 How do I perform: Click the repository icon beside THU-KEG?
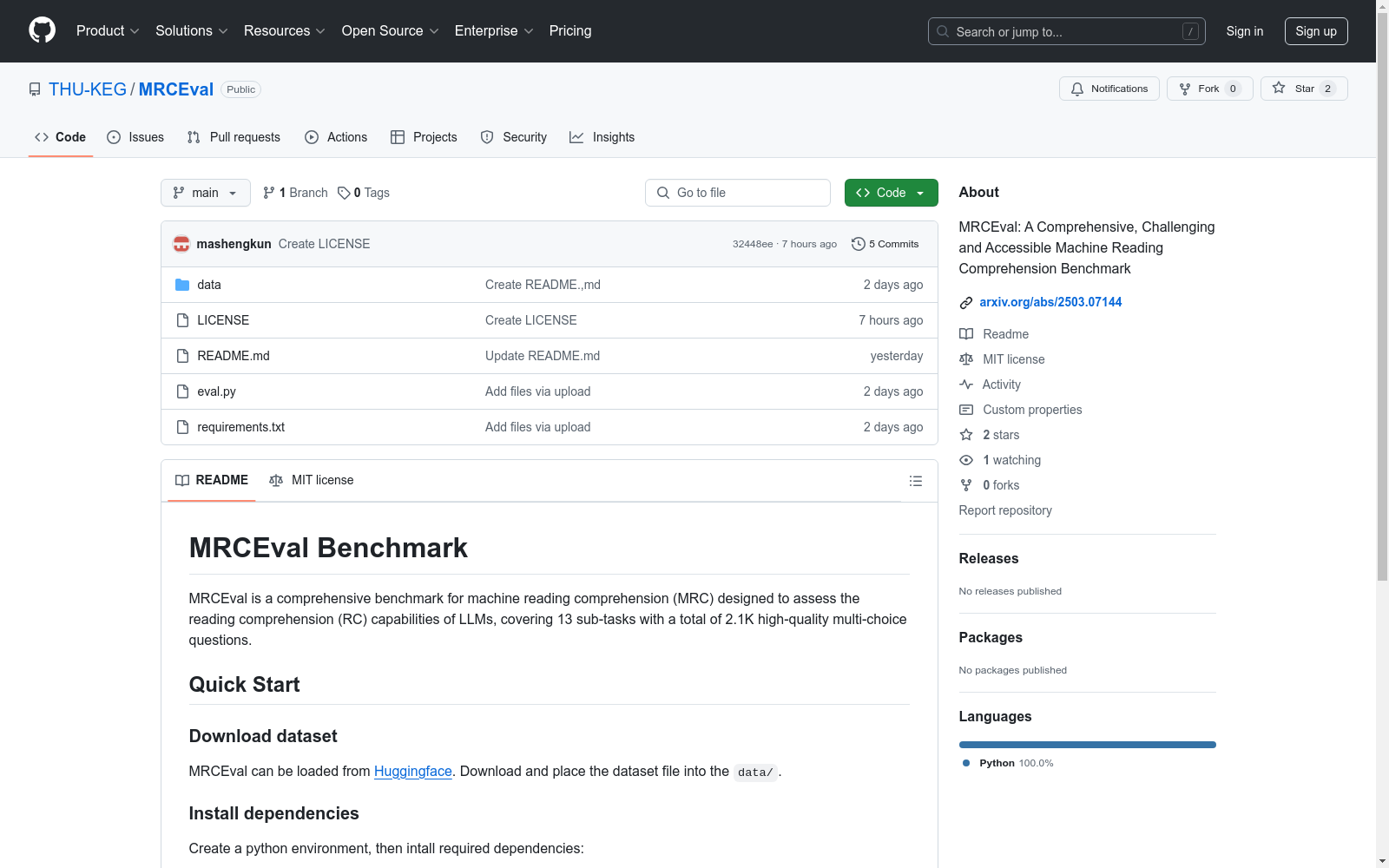coord(35,89)
